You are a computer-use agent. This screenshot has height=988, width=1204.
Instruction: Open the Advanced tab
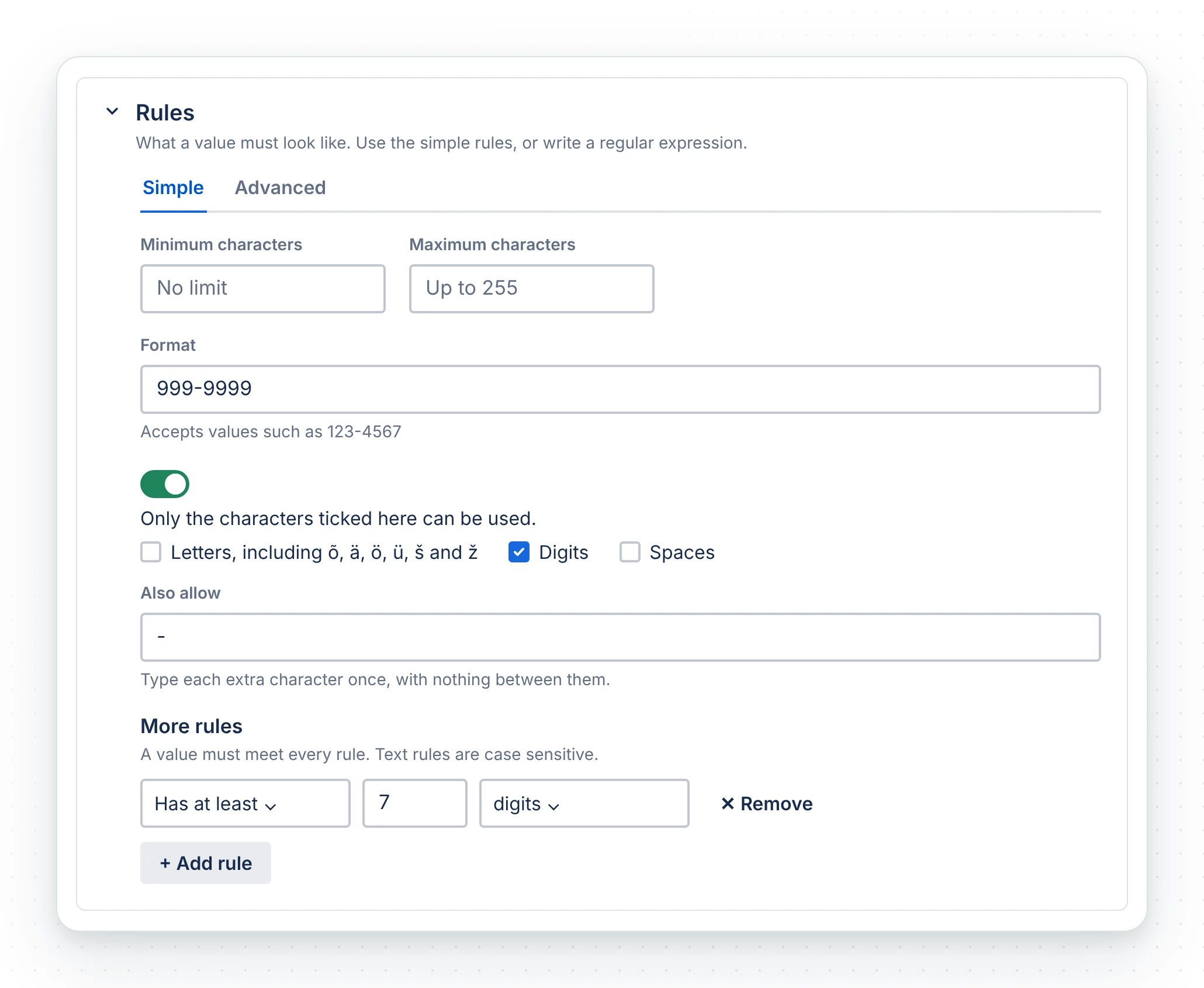pos(280,188)
